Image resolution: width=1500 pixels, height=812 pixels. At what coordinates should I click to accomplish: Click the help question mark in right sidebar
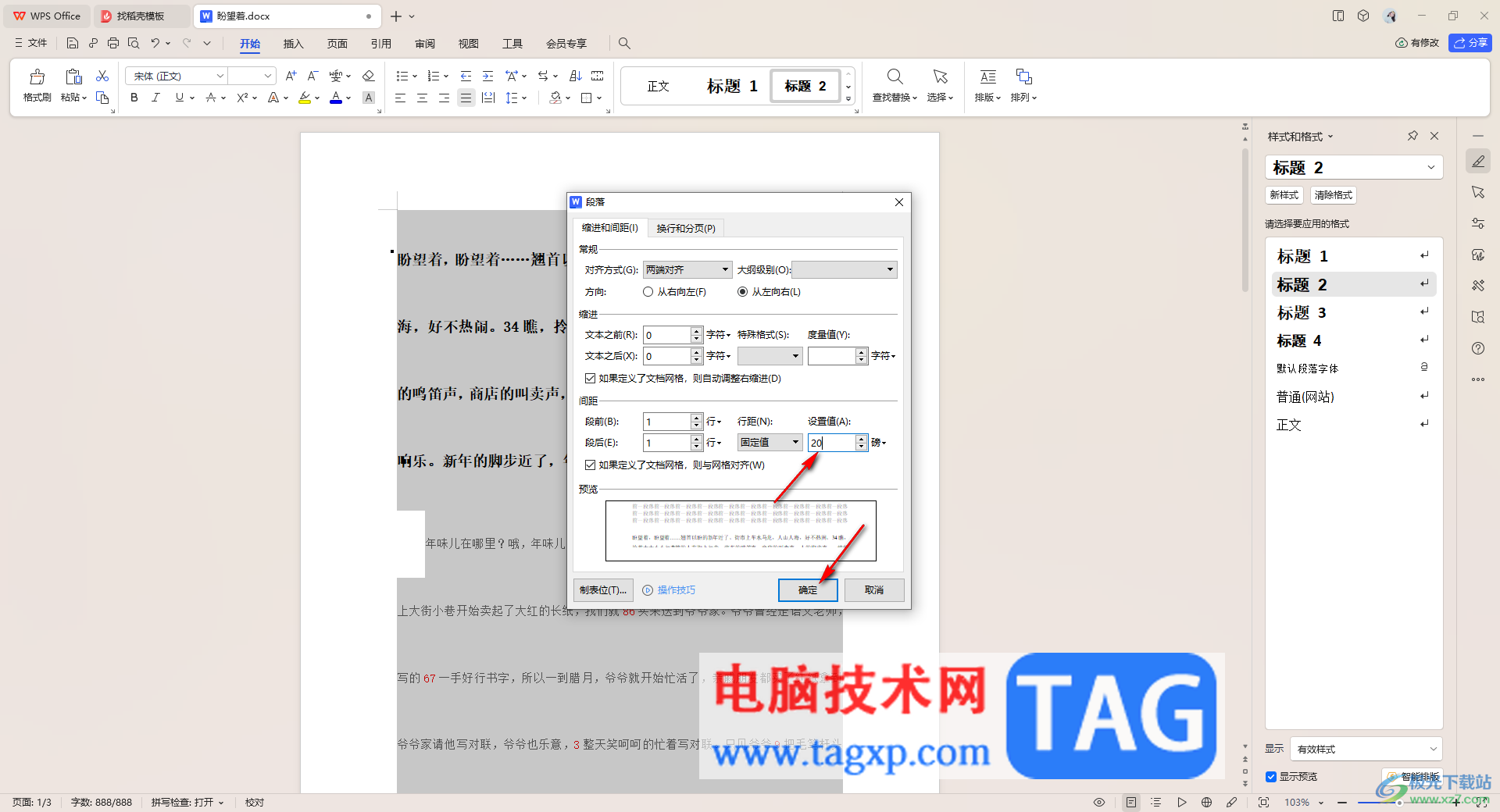(x=1478, y=348)
